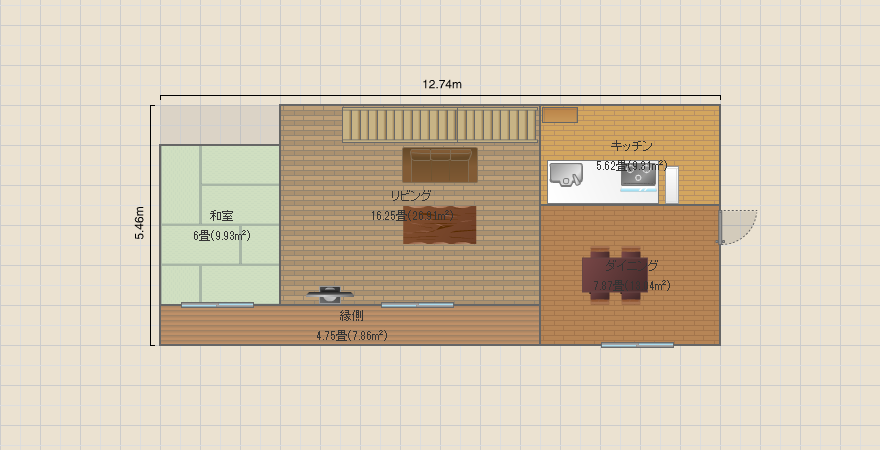880x450 pixels.
Task: Select the white refrigerator beside the kitchen counter
Action: [x=672, y=185]
